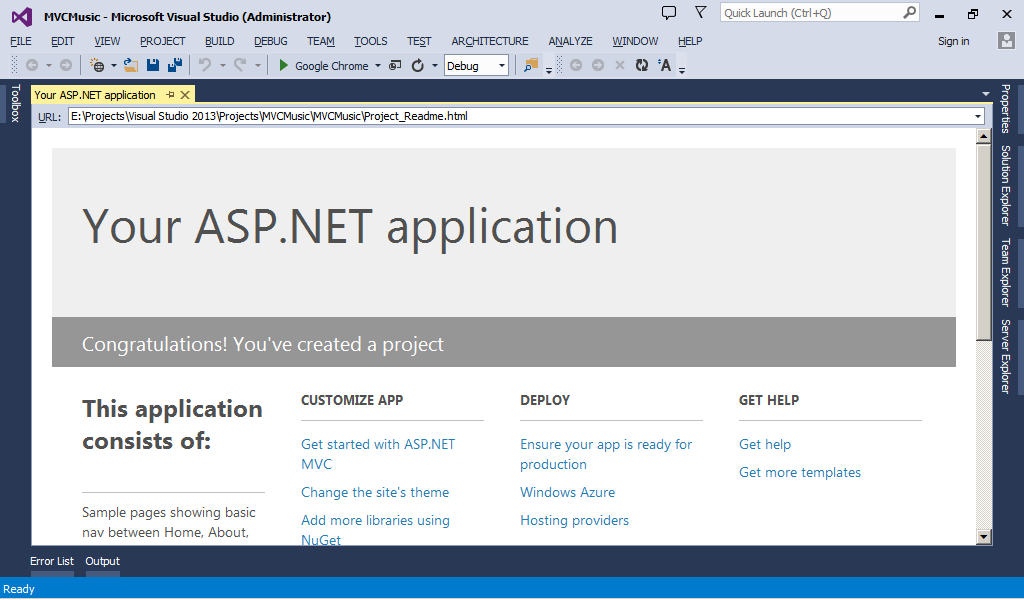Click the sign-in avatar icon
1024x600 pixels.
pyautogui.click(x=1005, y=41)
